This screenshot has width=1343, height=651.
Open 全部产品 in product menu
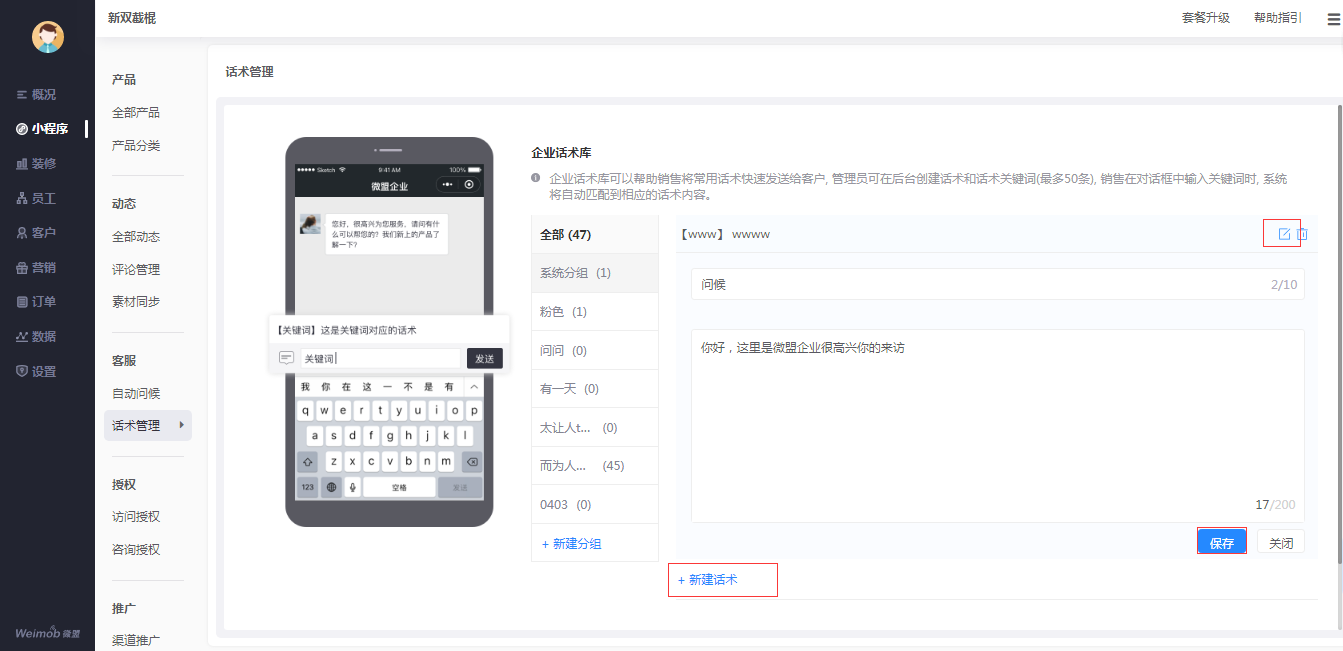[x=136, y=113]
